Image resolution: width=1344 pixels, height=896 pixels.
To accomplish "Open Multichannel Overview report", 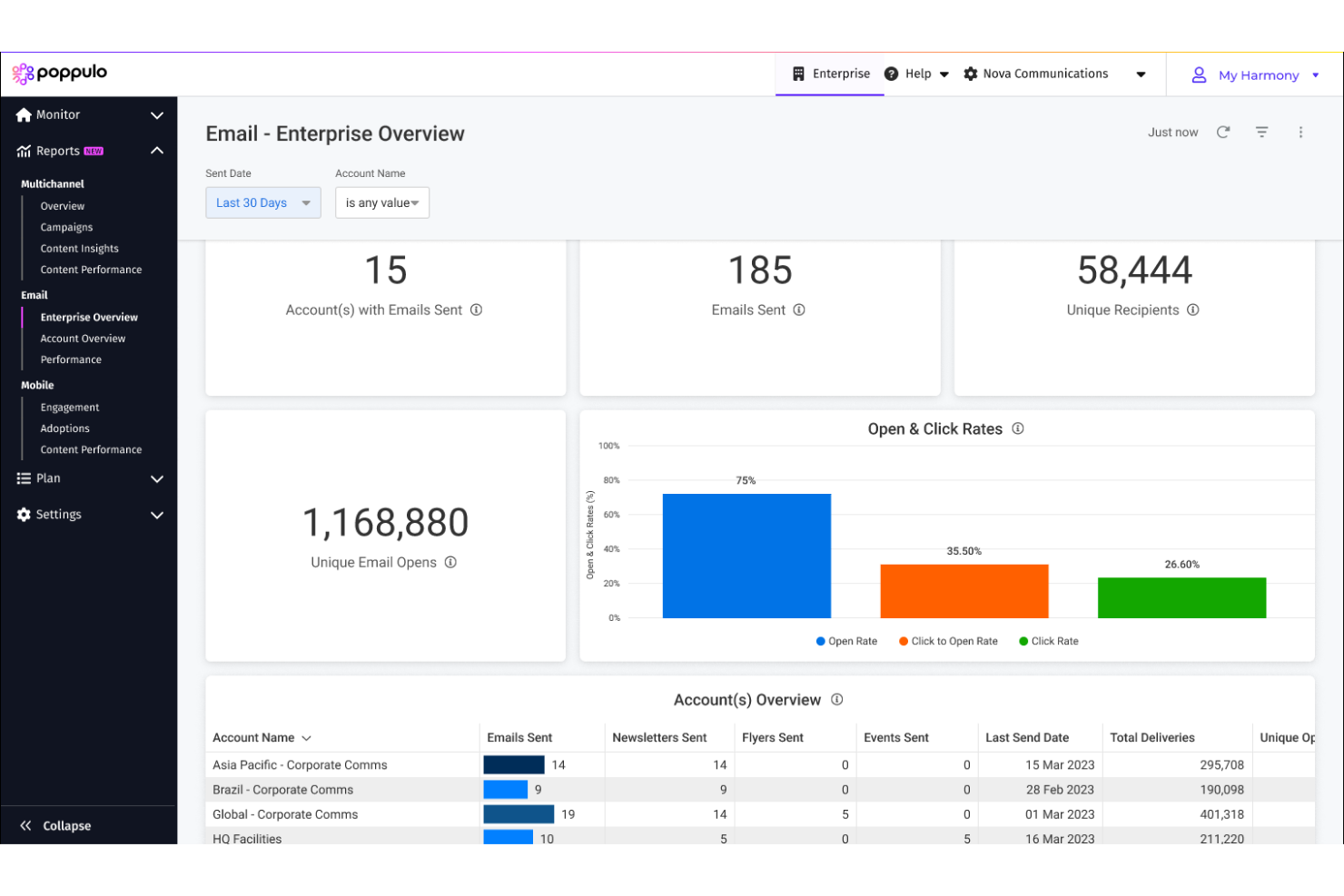I will click(63, 207).
